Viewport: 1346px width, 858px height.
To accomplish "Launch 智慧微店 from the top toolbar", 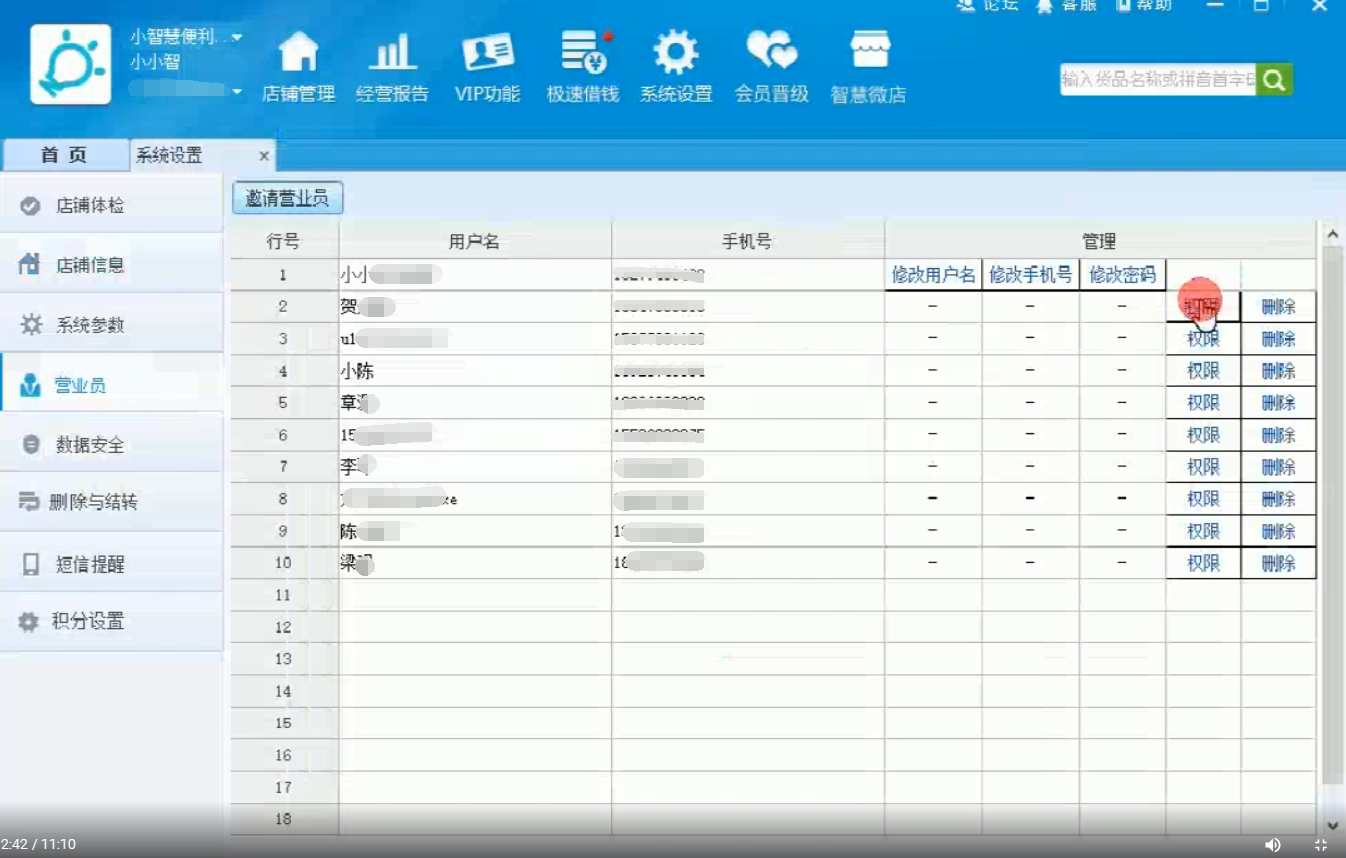I will coord(866,63).
